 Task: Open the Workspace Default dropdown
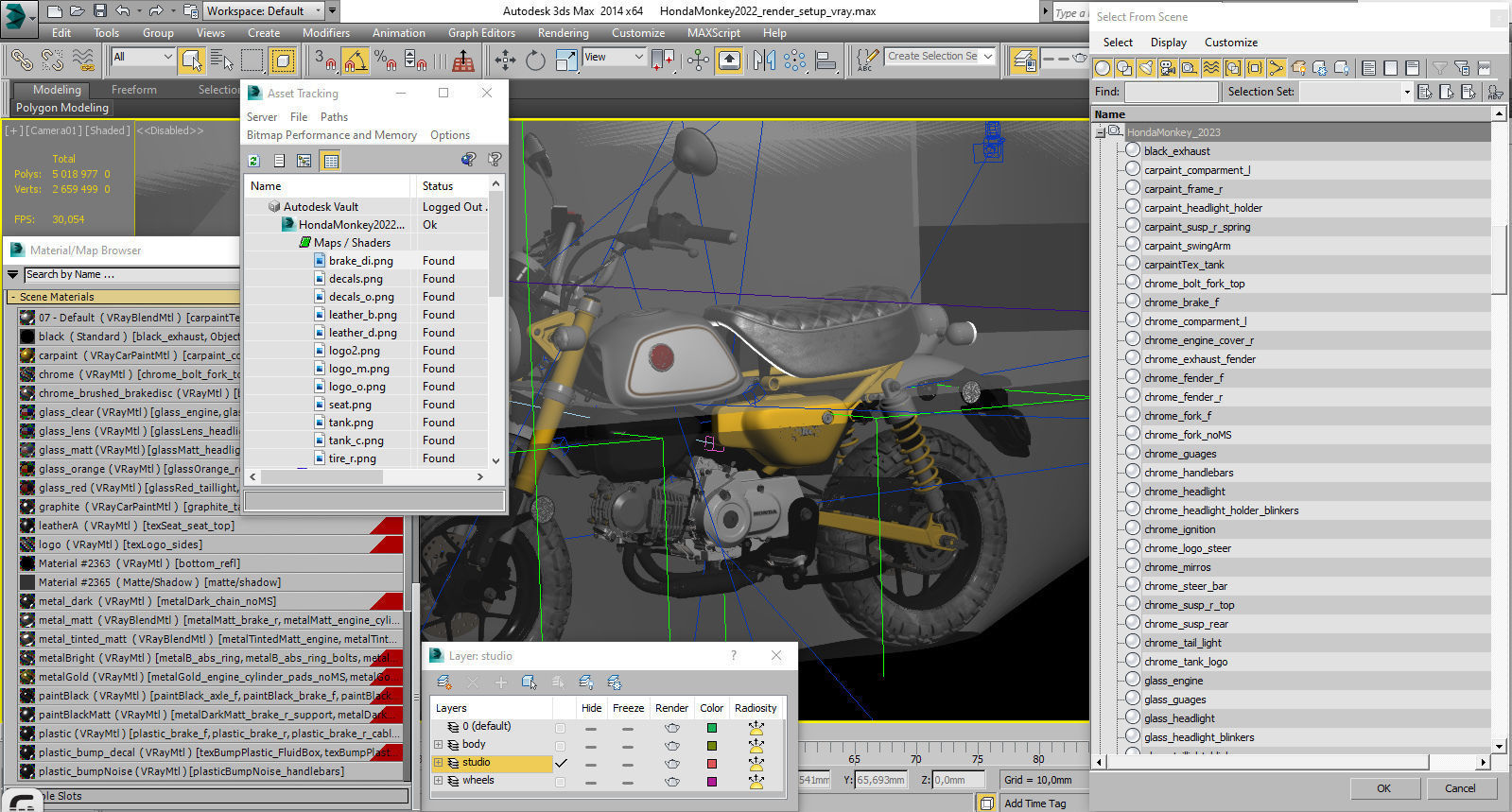click(x=265, y=11)
